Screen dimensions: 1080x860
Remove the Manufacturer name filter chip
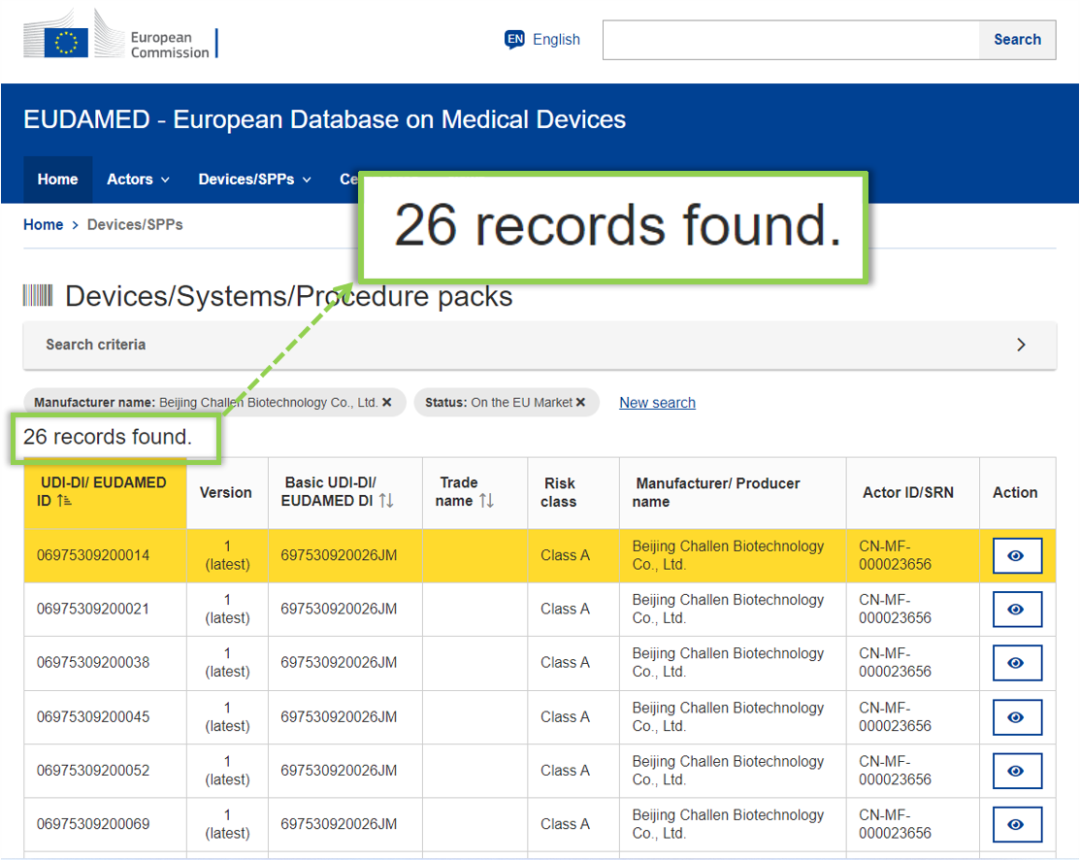point(387,402)
